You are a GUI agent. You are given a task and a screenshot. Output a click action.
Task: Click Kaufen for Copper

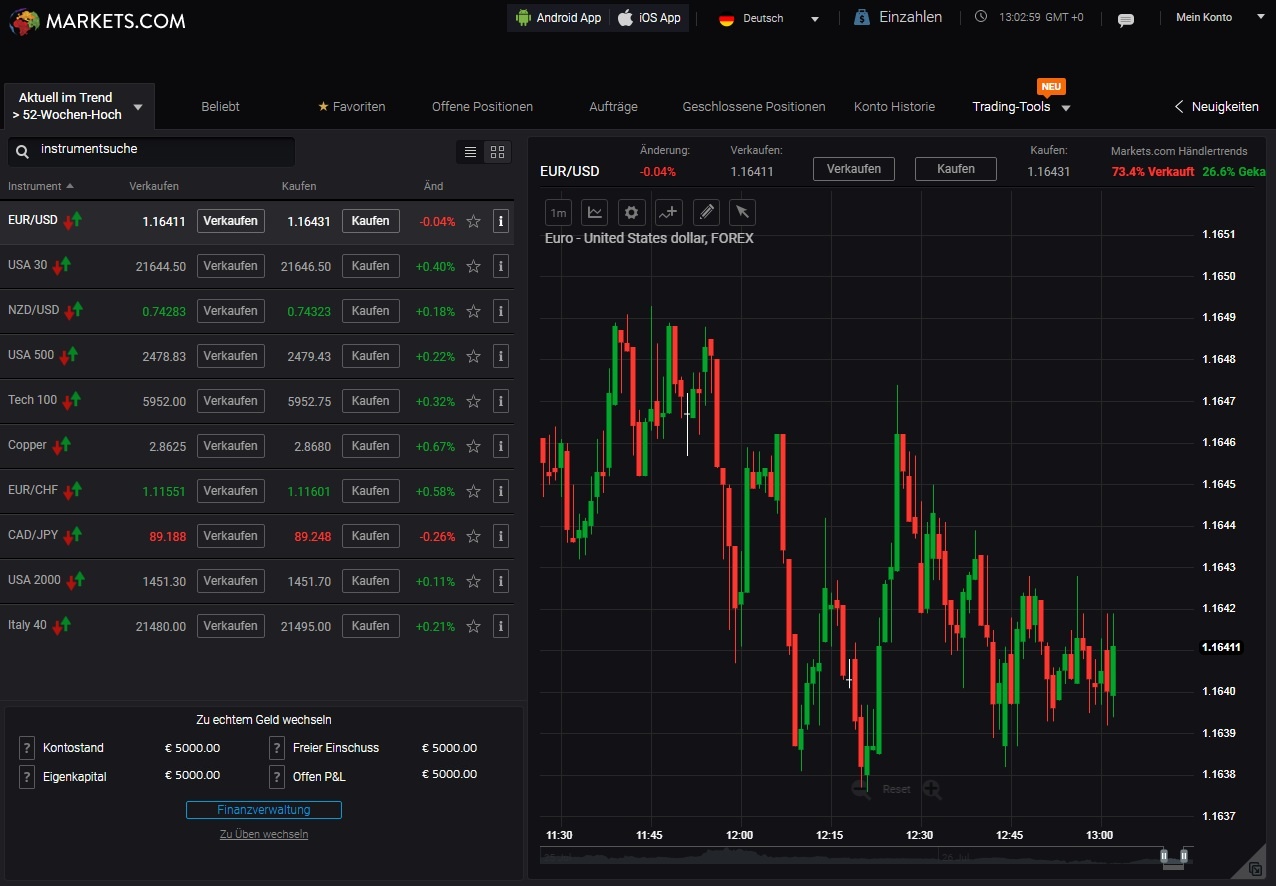(370, 446)
